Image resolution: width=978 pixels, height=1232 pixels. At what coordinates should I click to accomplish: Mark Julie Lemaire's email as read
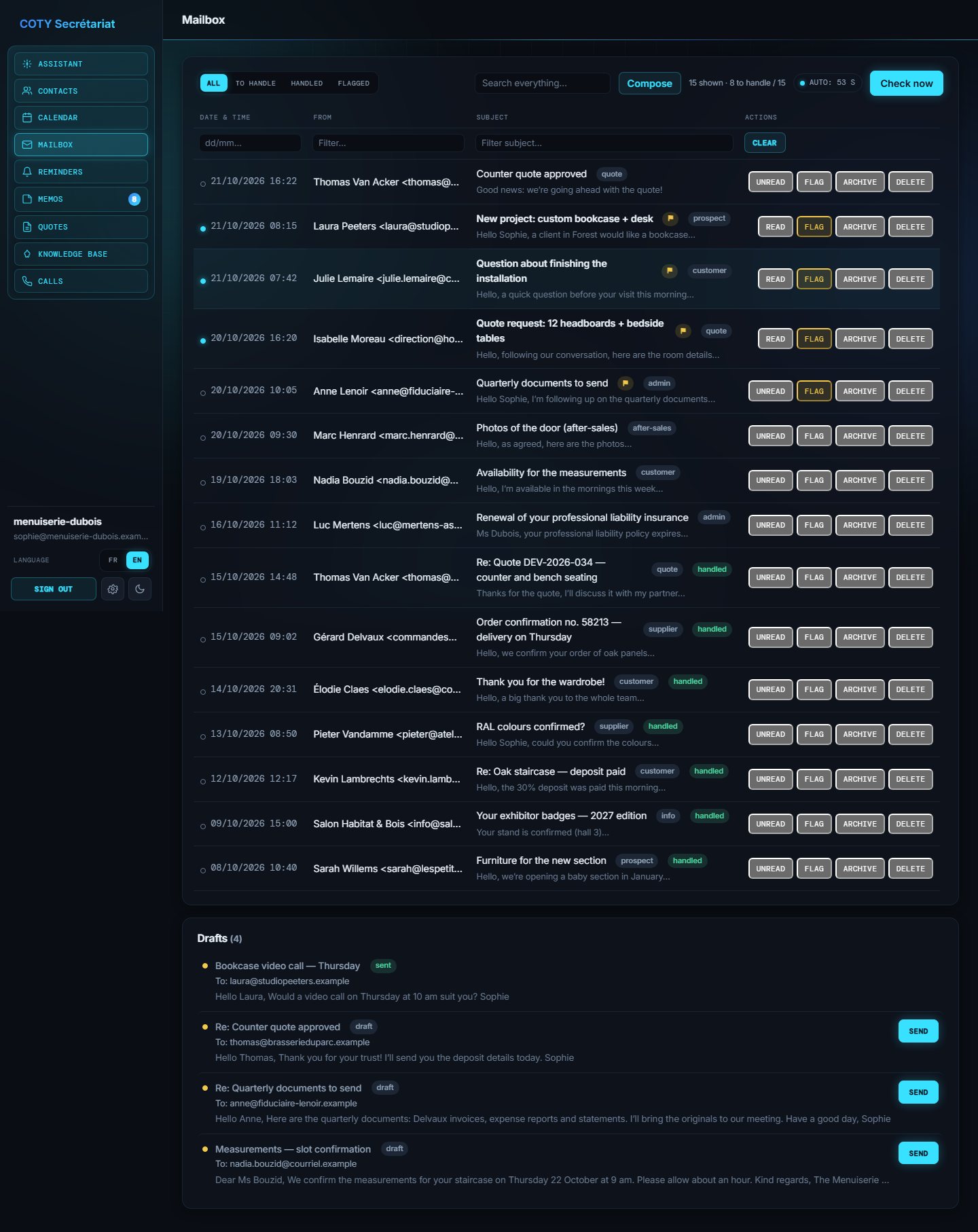click(775, 279)
